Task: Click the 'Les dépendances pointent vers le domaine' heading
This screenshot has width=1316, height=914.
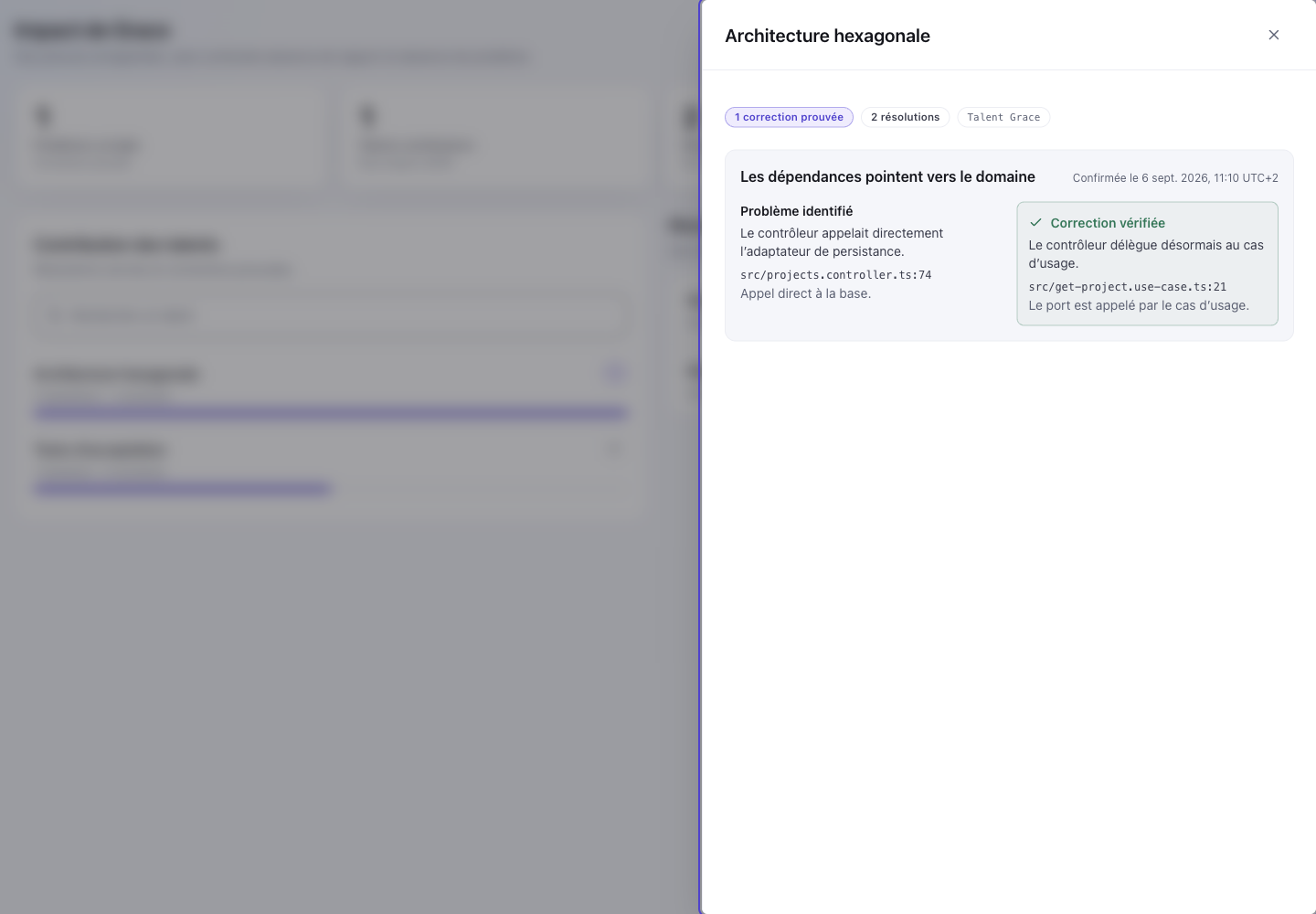Action: [887, 176]
